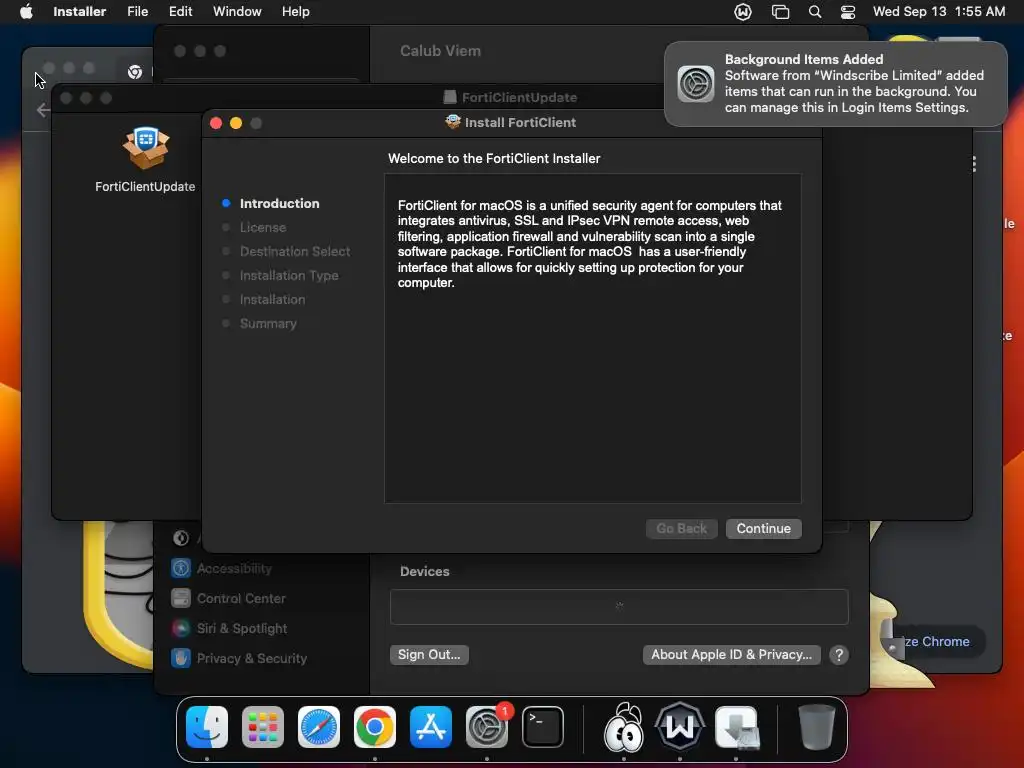
Task: Open Siri & Spotlight in Settings sidebar
Action: coord(242,628)
